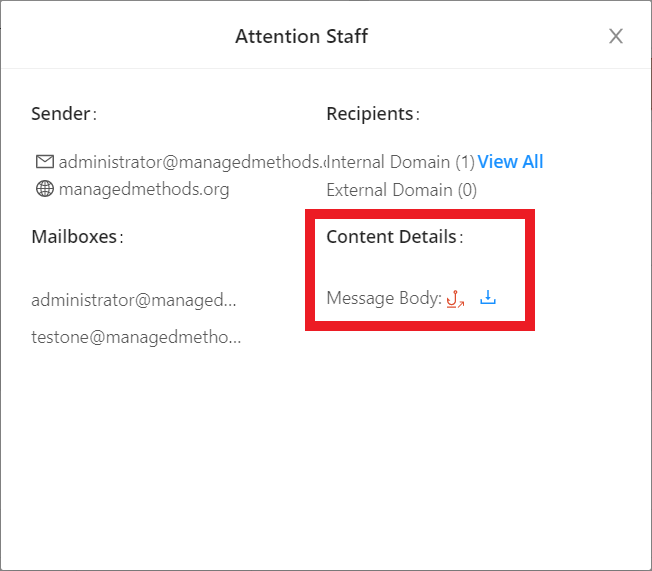
Task: Click the Message Body label
Action: click(383, 298)
